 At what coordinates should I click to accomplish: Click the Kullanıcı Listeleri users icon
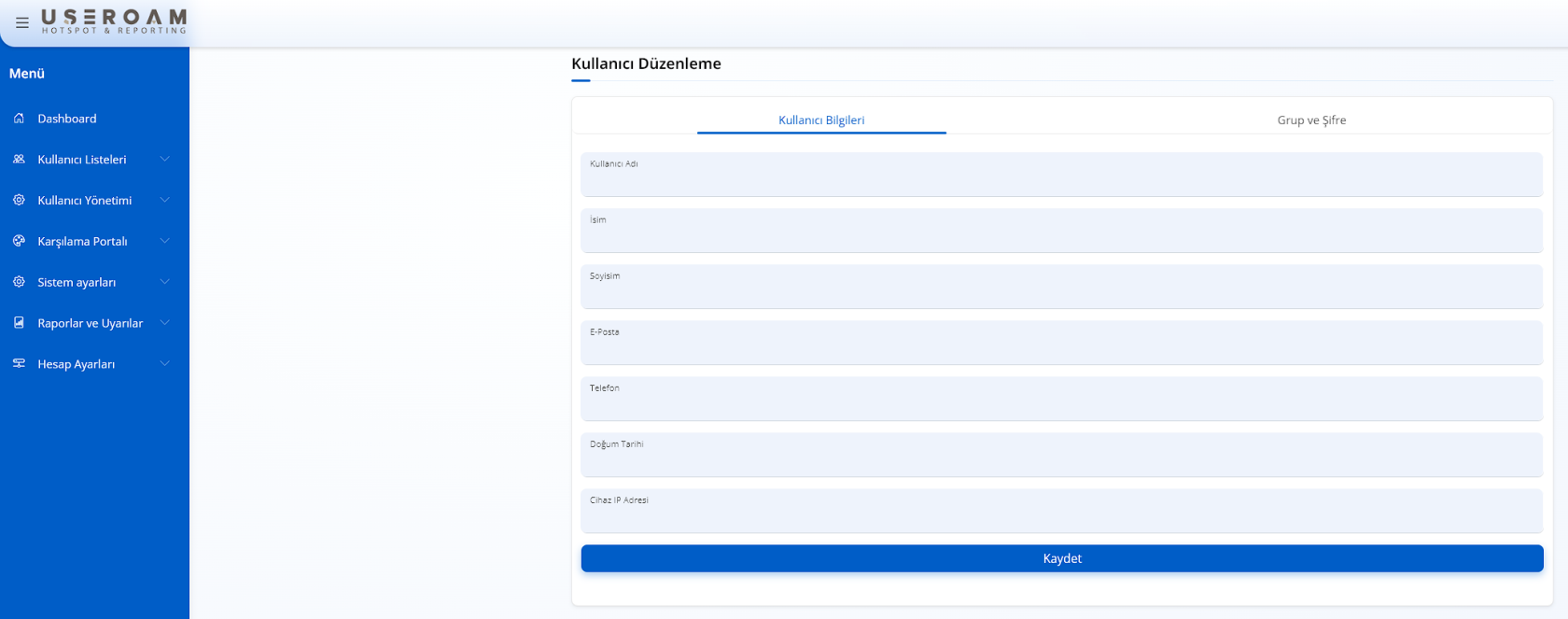[x=19, y=160]
